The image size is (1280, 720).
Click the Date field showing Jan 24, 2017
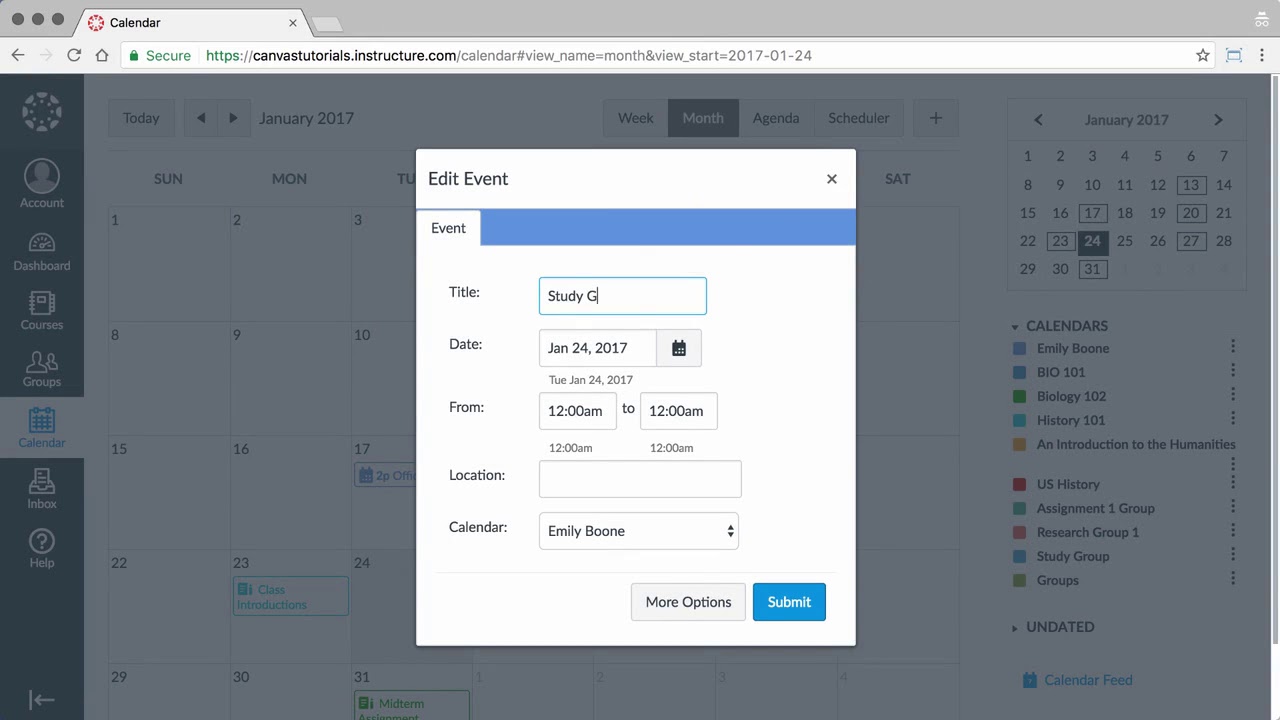click(598, 348)
